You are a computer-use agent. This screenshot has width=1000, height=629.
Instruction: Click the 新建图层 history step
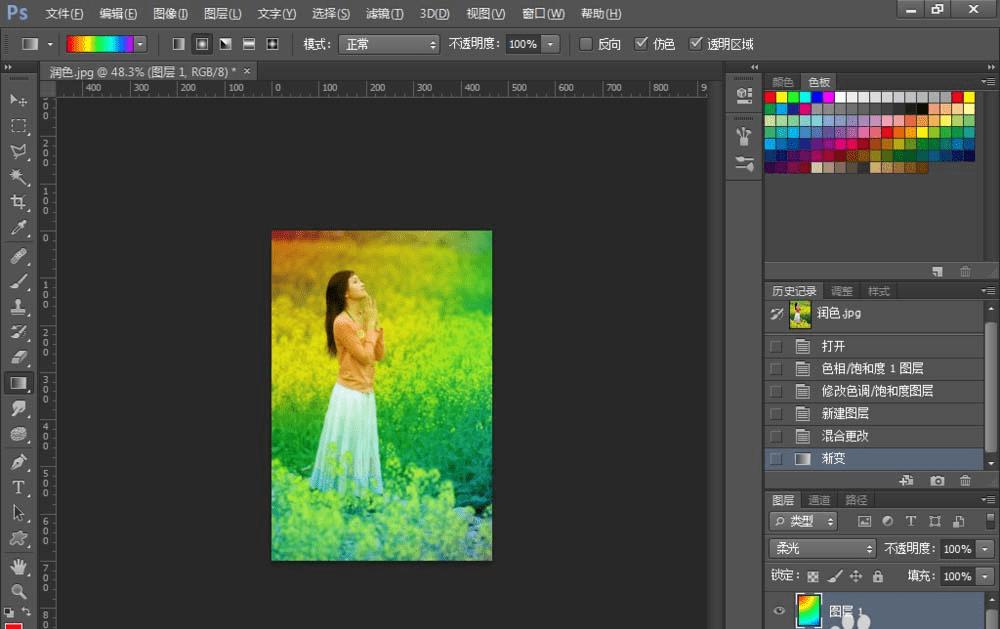point(845,413)
